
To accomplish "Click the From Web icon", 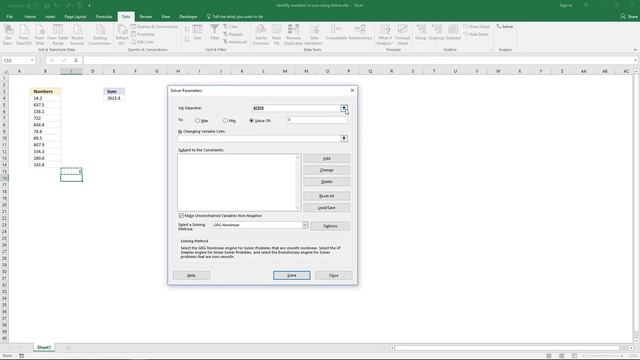I will click(40, 35).
